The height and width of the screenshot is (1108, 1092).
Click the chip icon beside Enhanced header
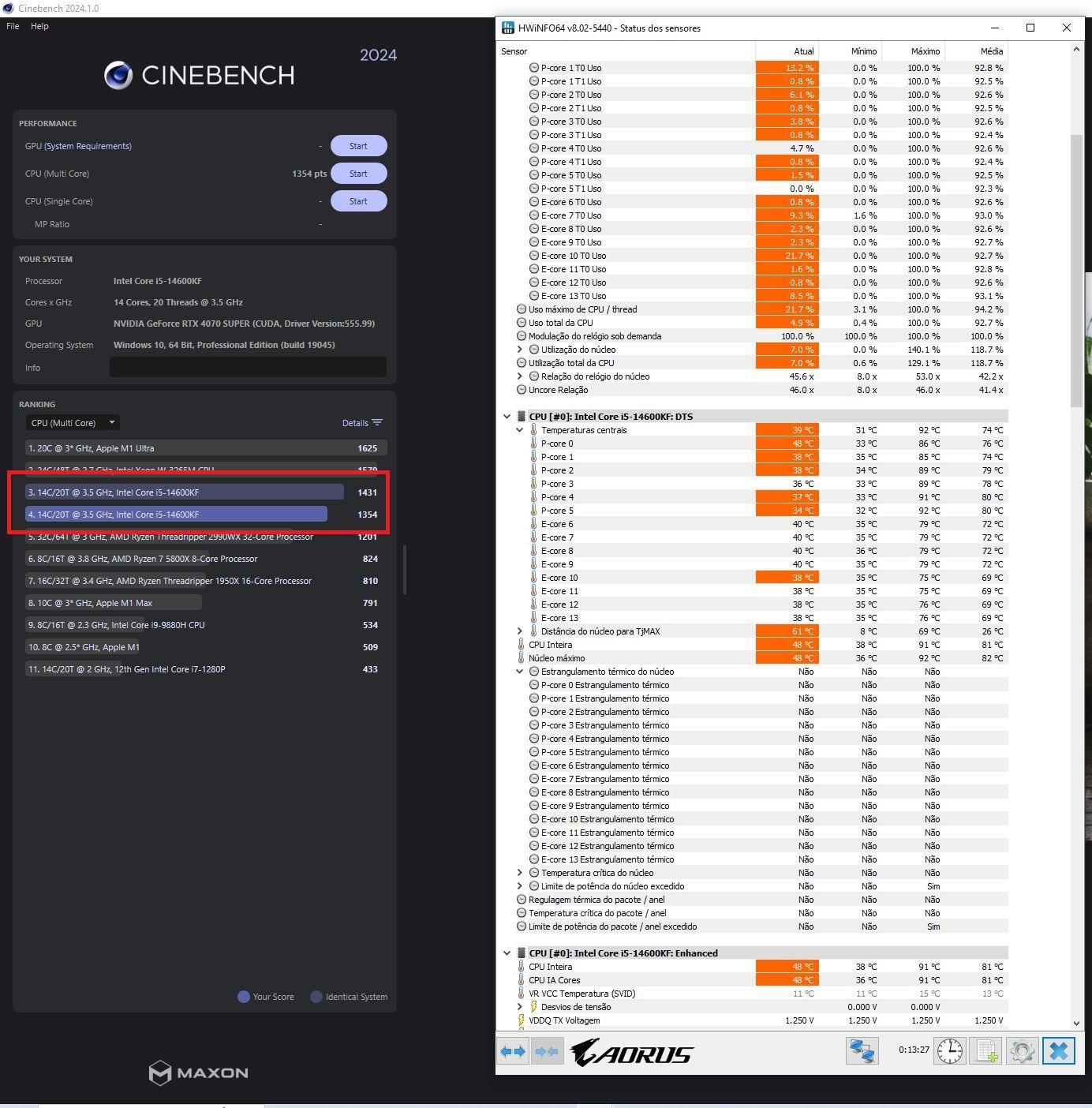pyautogui.click(x=522, y=953)
